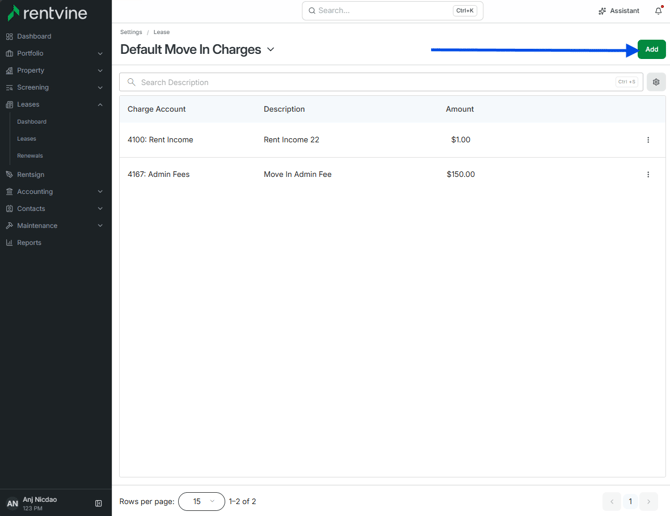The width and height of the screenshot is (670, 516).
Task: Select Rentsign in the sidebar
Action: click(30, 175)
